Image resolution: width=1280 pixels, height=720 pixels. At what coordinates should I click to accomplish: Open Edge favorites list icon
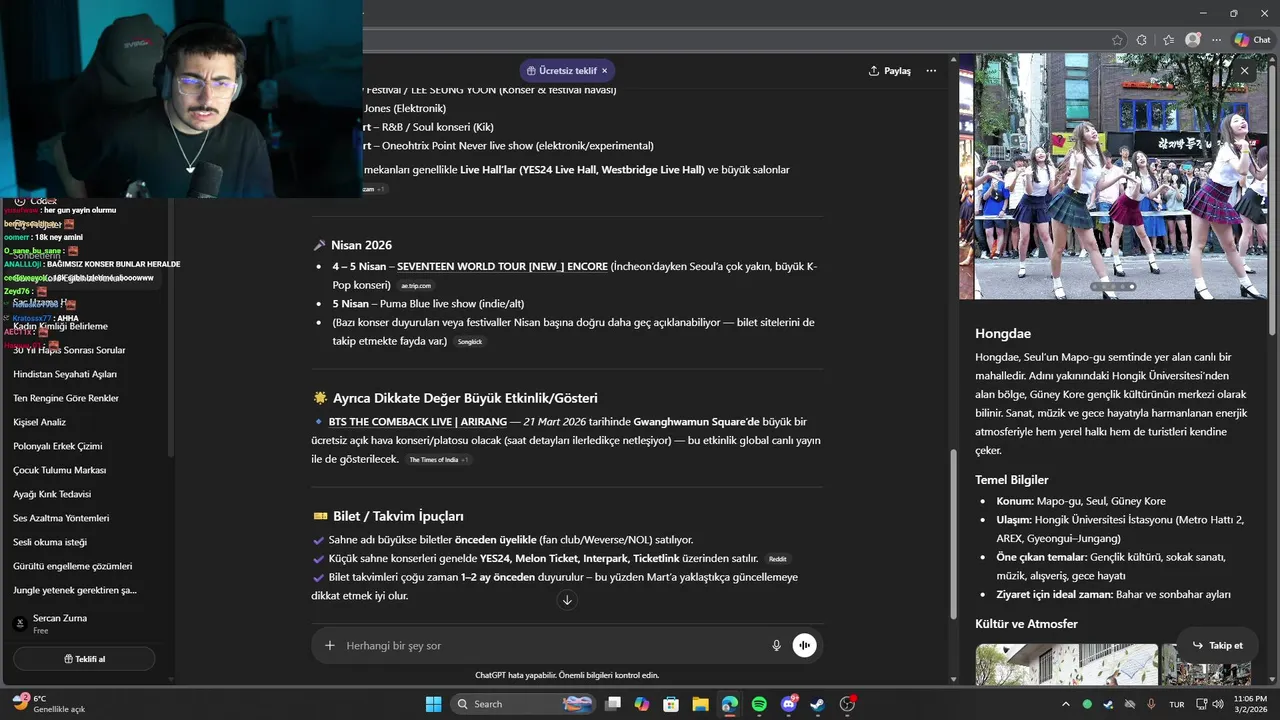[x=1167, y=40]
